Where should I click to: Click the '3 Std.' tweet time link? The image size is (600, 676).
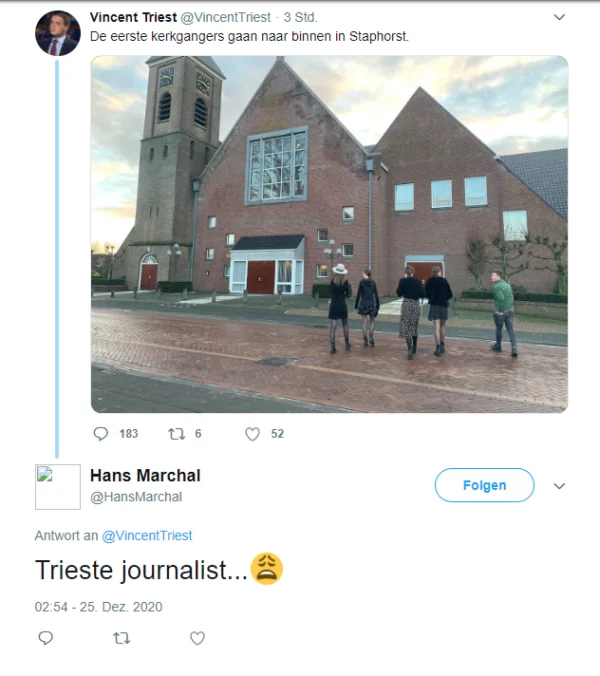(x=300, y=18)
